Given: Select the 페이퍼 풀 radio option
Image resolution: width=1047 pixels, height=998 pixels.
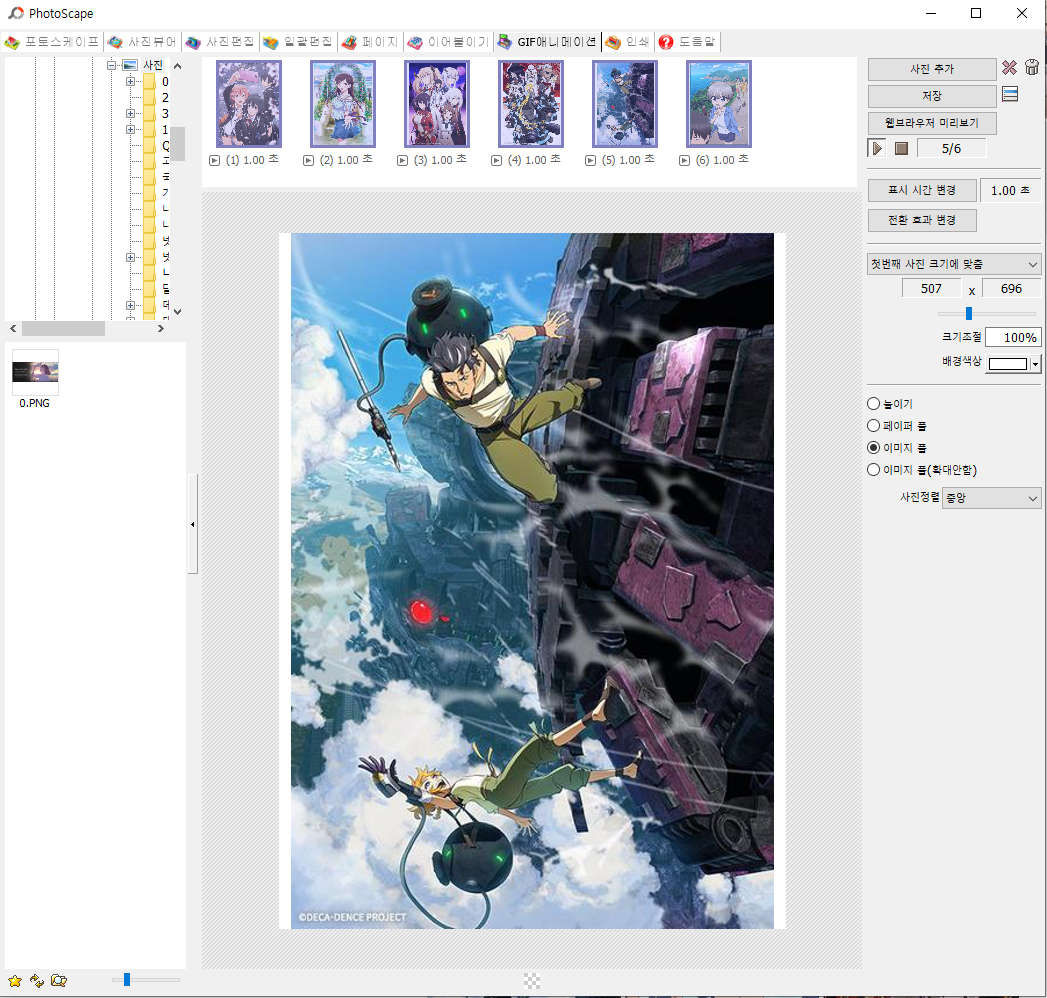Looking at the screenshot, I should [873, 426].
